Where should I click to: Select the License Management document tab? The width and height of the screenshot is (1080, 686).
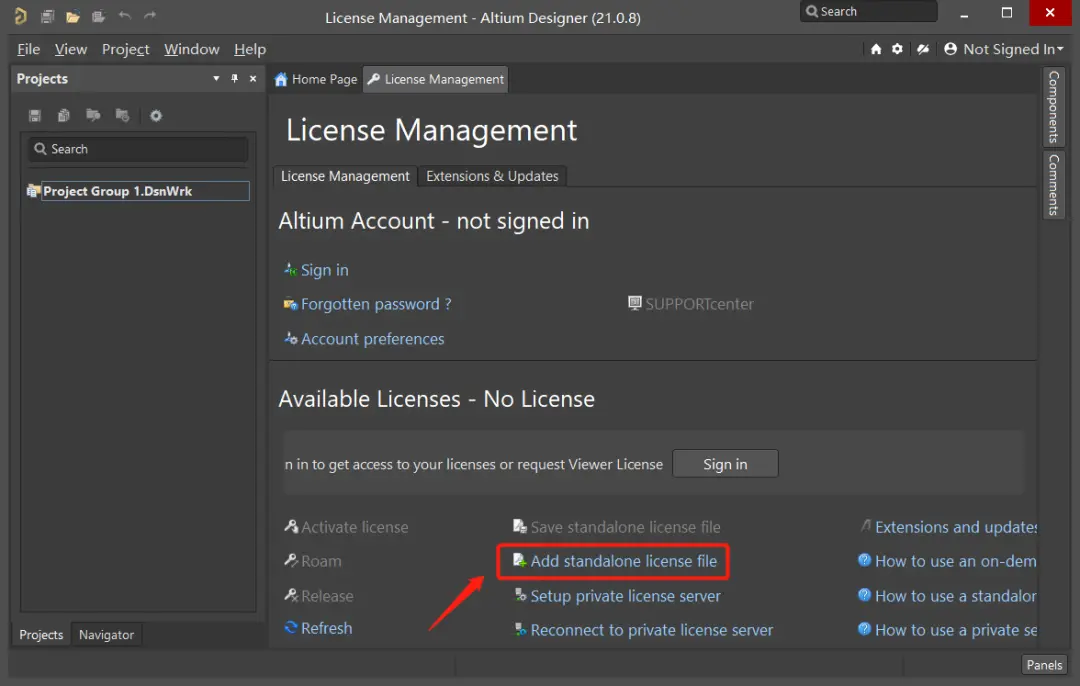coord(435,79)
